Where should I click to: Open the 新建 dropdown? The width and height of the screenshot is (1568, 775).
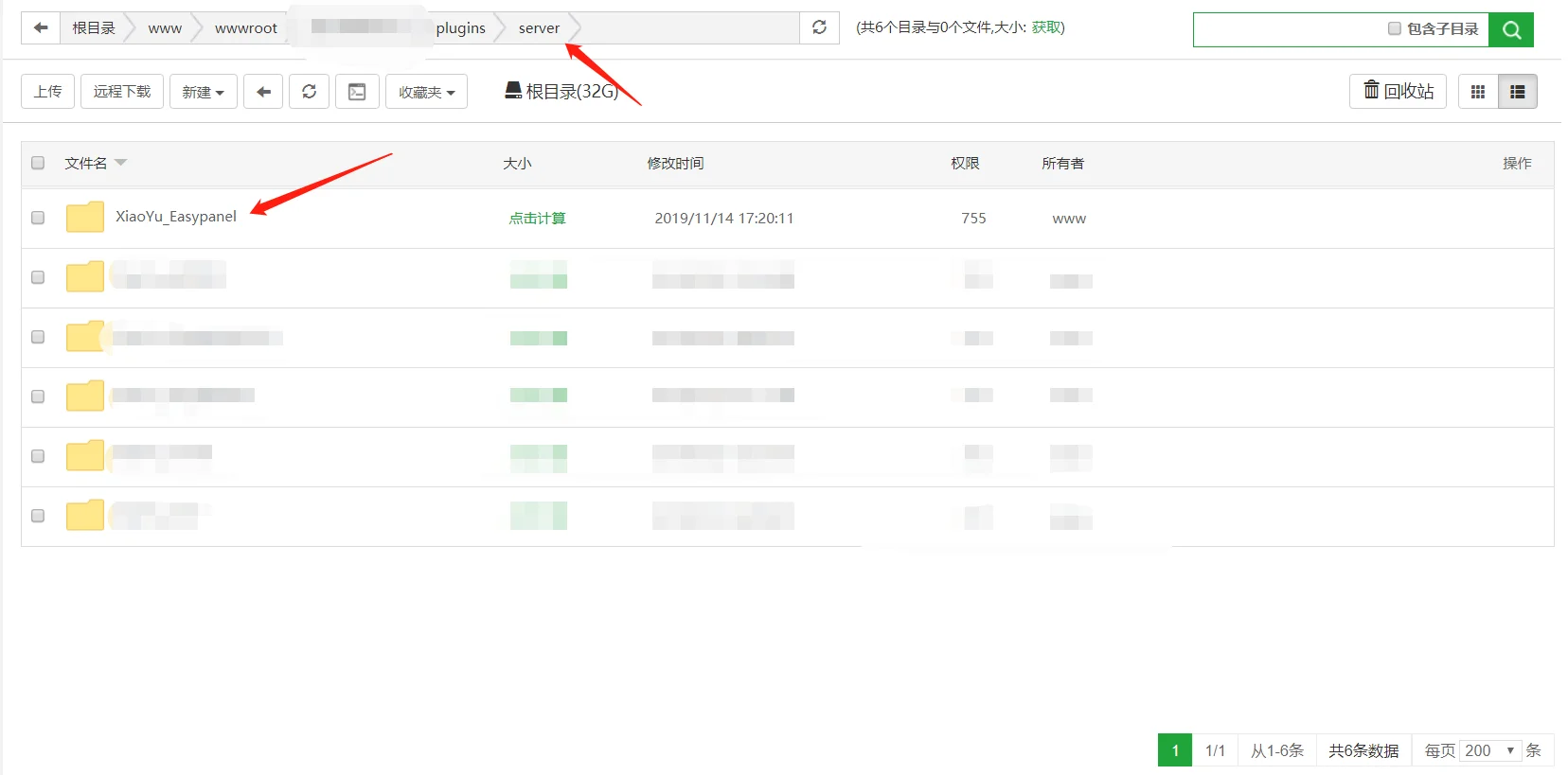(204, 92)
